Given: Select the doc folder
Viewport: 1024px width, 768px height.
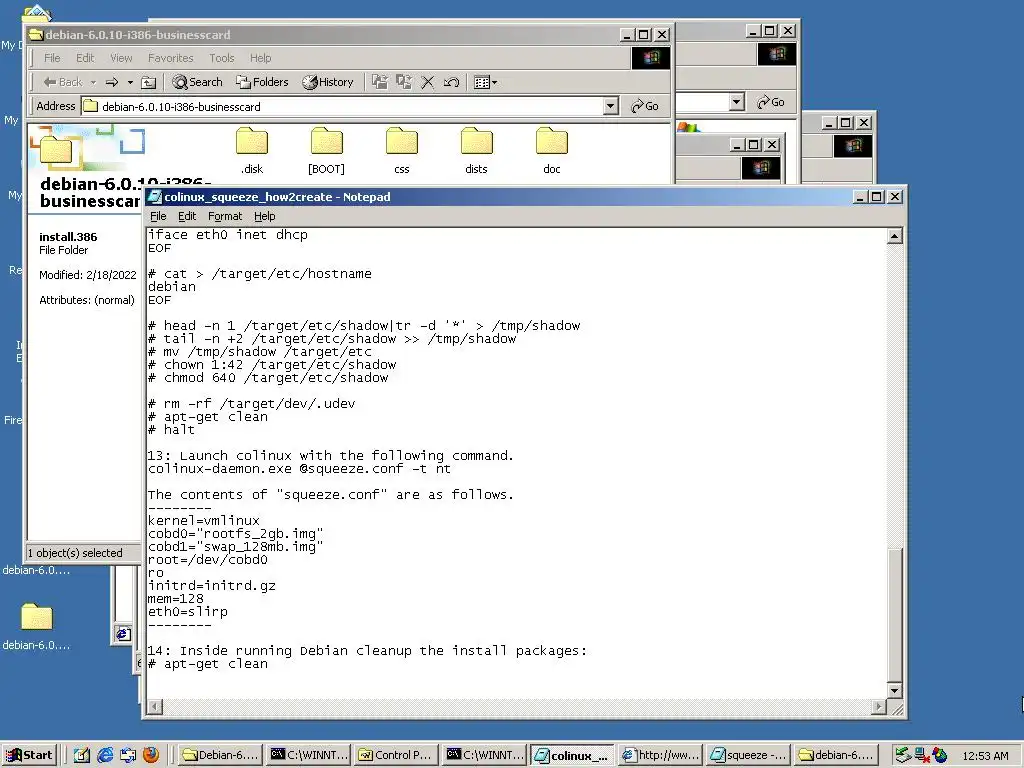Looking at the screenshot, I should click(x=552, y=151).
